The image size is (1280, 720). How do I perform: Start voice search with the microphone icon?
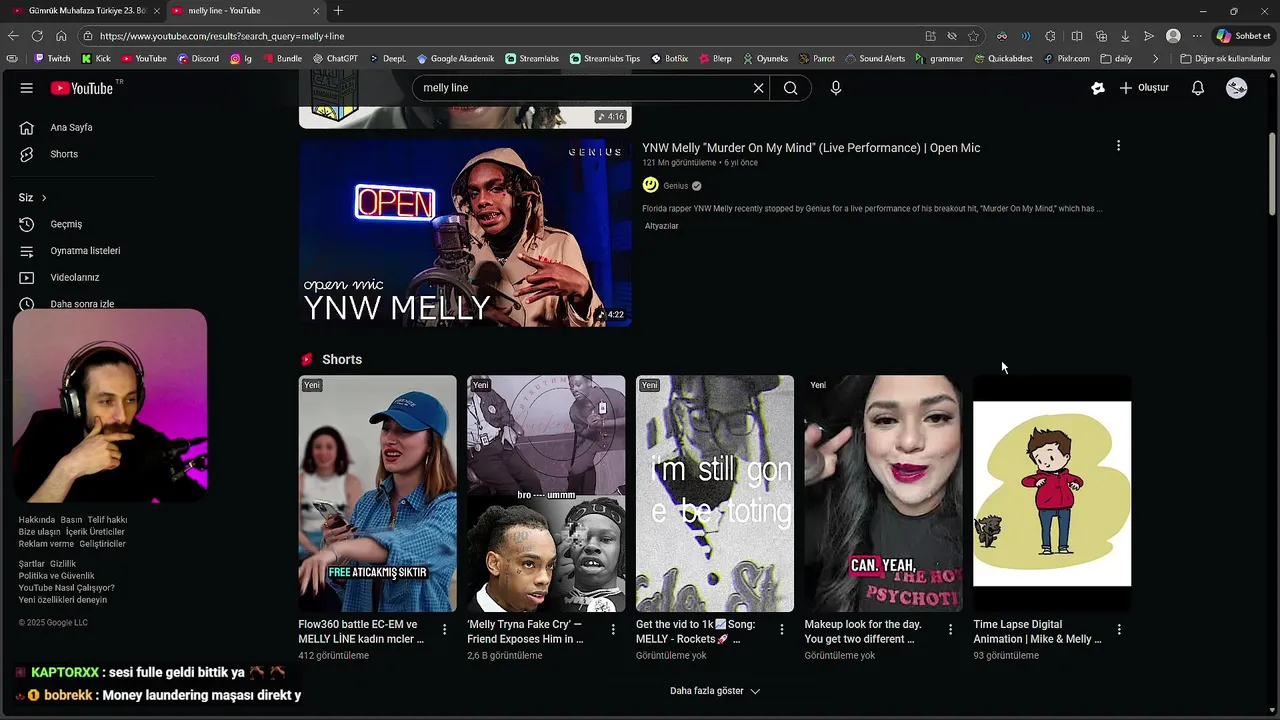coord(836,88)
